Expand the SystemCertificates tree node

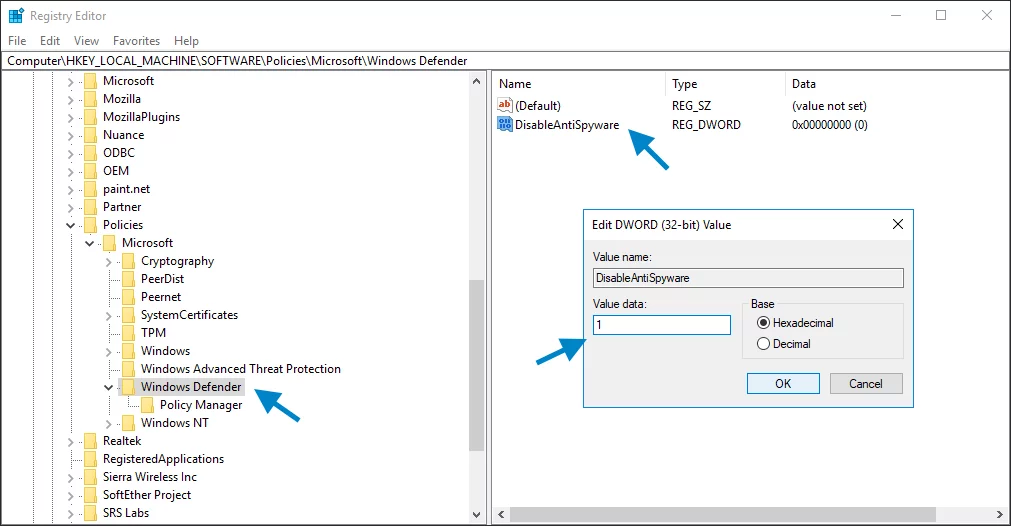tap(108, 315)
